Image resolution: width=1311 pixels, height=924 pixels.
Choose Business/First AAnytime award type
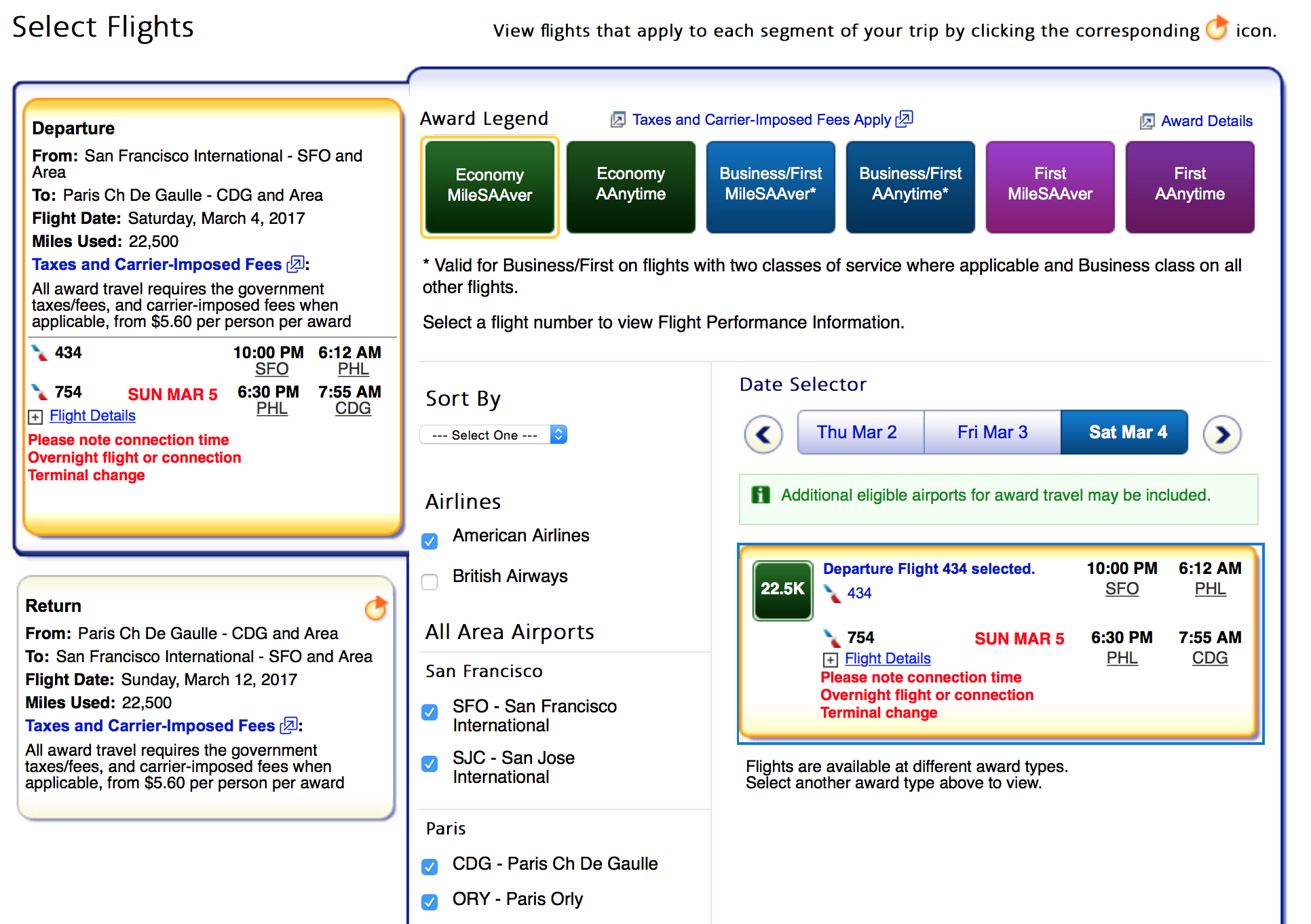pos(911,187)
